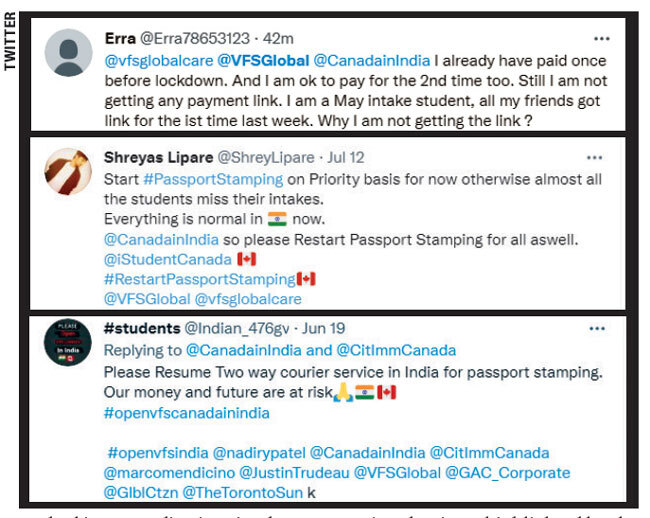Click Erra's default profile avatar
650x518 pixels.
[68, 53]
